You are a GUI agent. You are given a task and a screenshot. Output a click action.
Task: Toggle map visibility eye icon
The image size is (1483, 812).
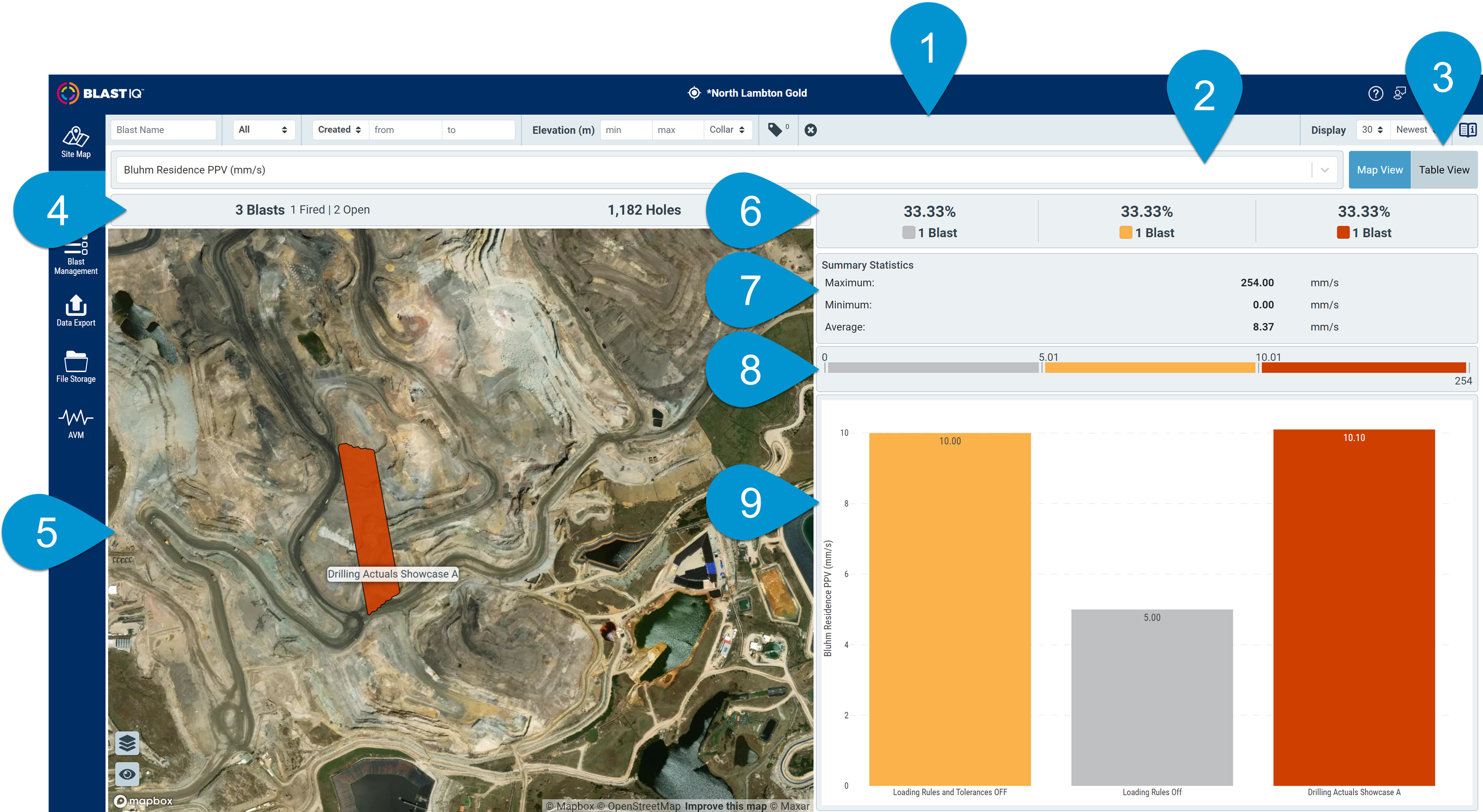[x=127, y=774]
